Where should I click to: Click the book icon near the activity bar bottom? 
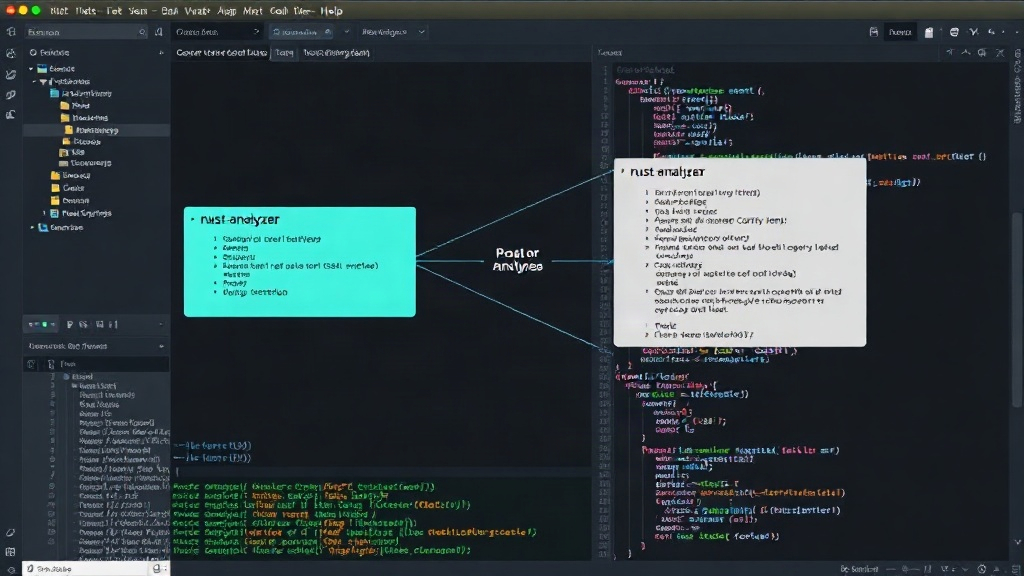(x=11, y=552)
